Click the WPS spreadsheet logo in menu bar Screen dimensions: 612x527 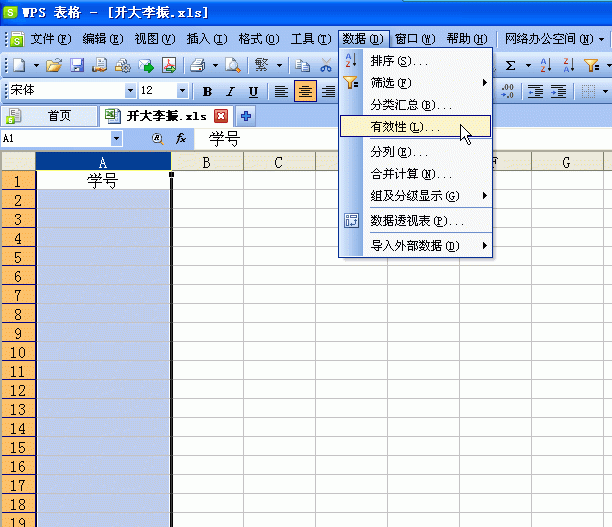click(x=17, y=39)
